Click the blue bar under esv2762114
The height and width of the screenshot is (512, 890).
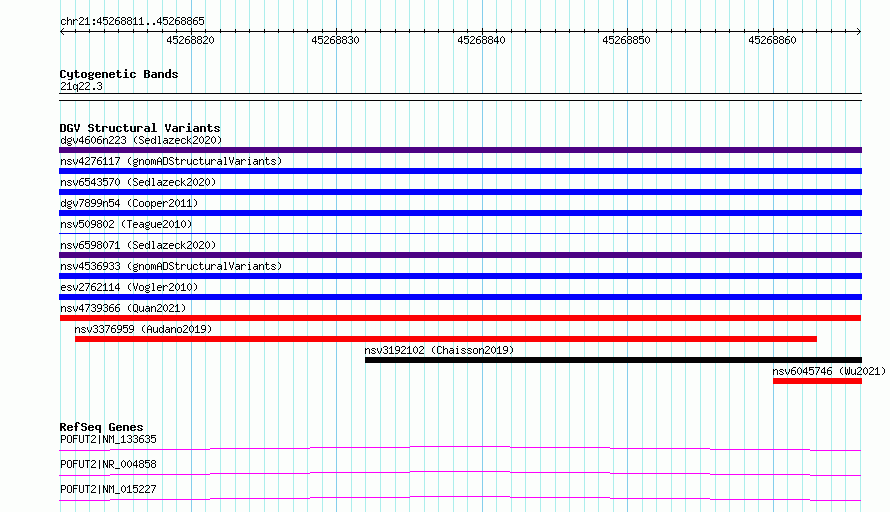click(460, 297)
